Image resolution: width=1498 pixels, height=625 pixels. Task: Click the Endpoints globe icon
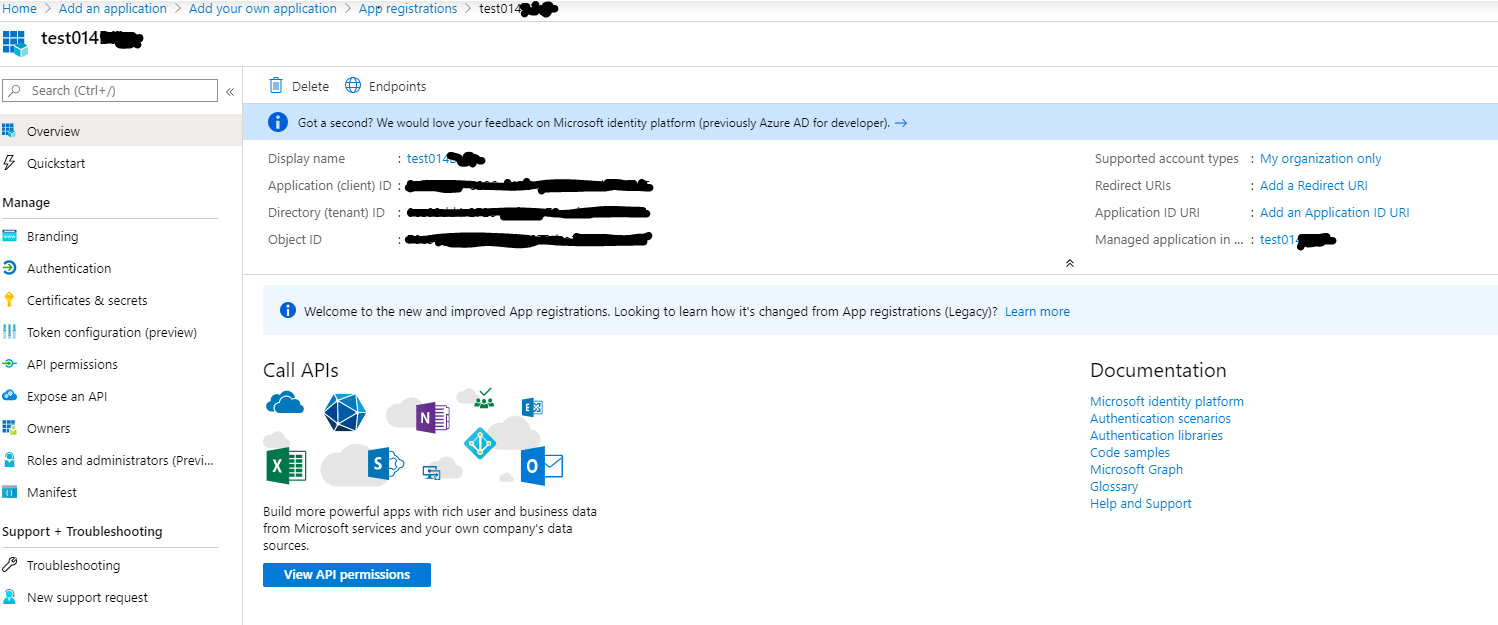tap(353, 86)
